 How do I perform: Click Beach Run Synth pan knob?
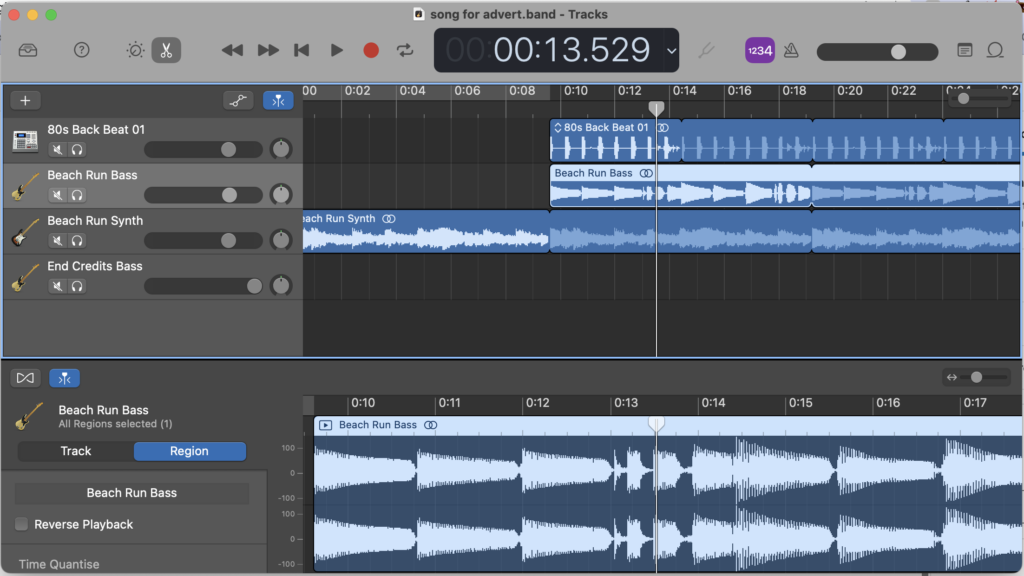point(281,240)
